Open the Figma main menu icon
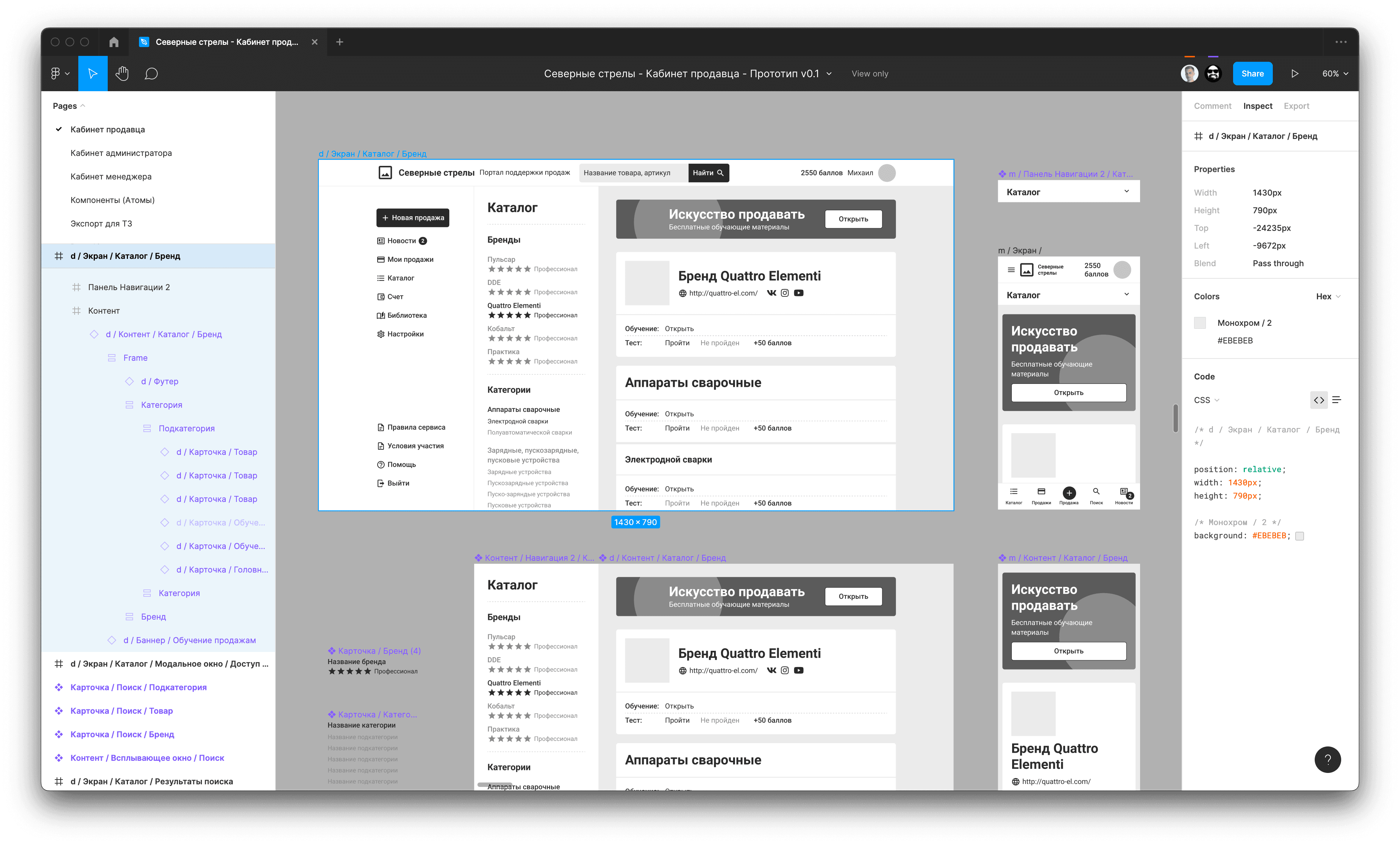The height and width of the screenshot is (845, 1400). pos(60,73)
